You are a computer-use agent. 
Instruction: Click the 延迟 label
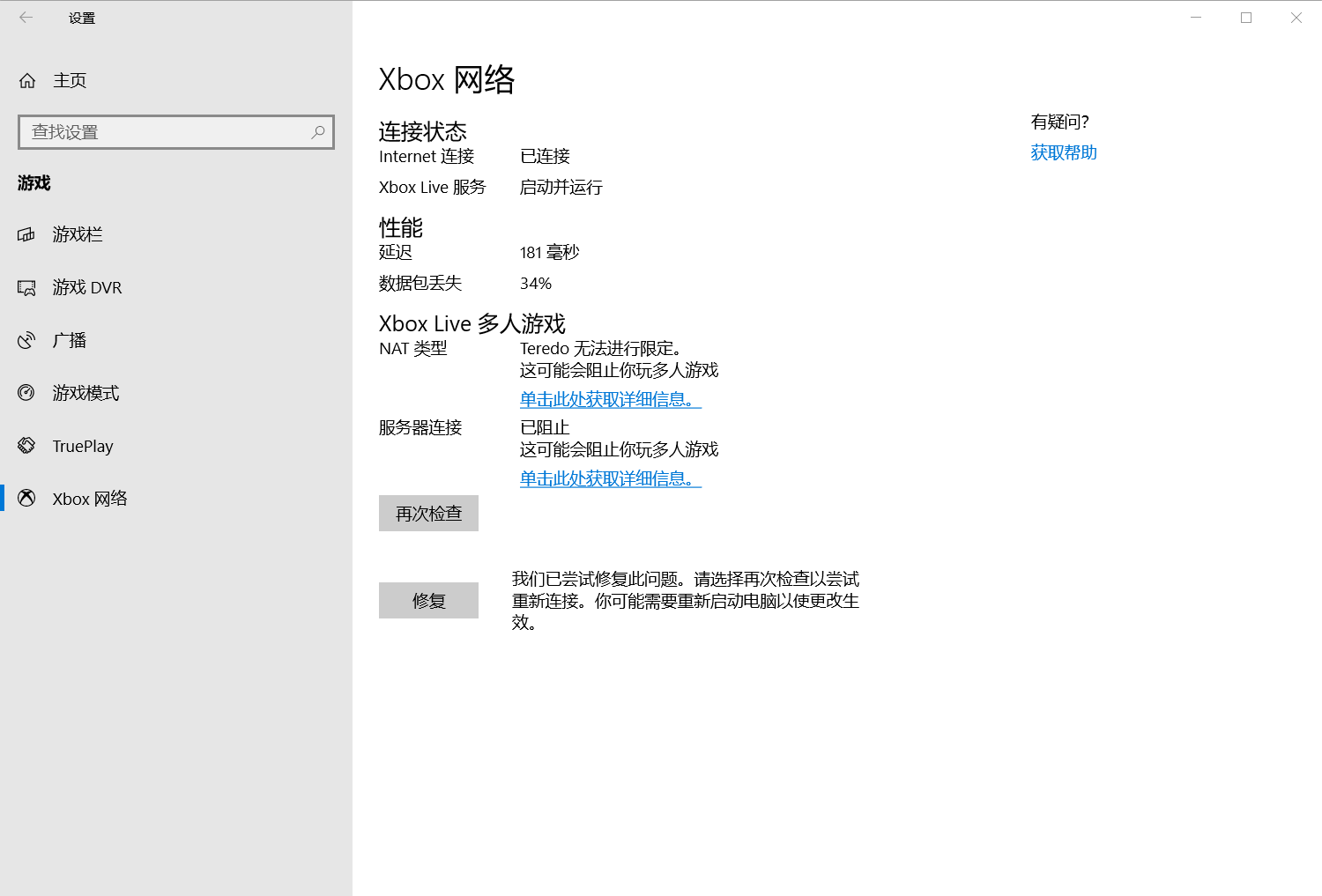(x=396, y=252)
